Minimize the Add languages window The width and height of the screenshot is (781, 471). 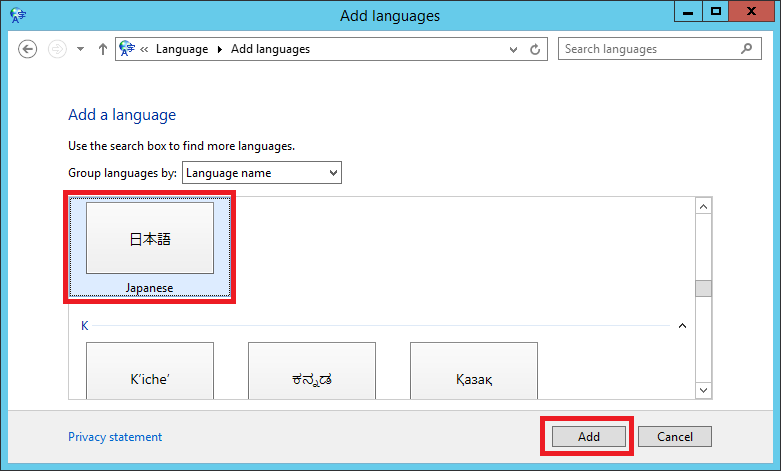point(688,11)
